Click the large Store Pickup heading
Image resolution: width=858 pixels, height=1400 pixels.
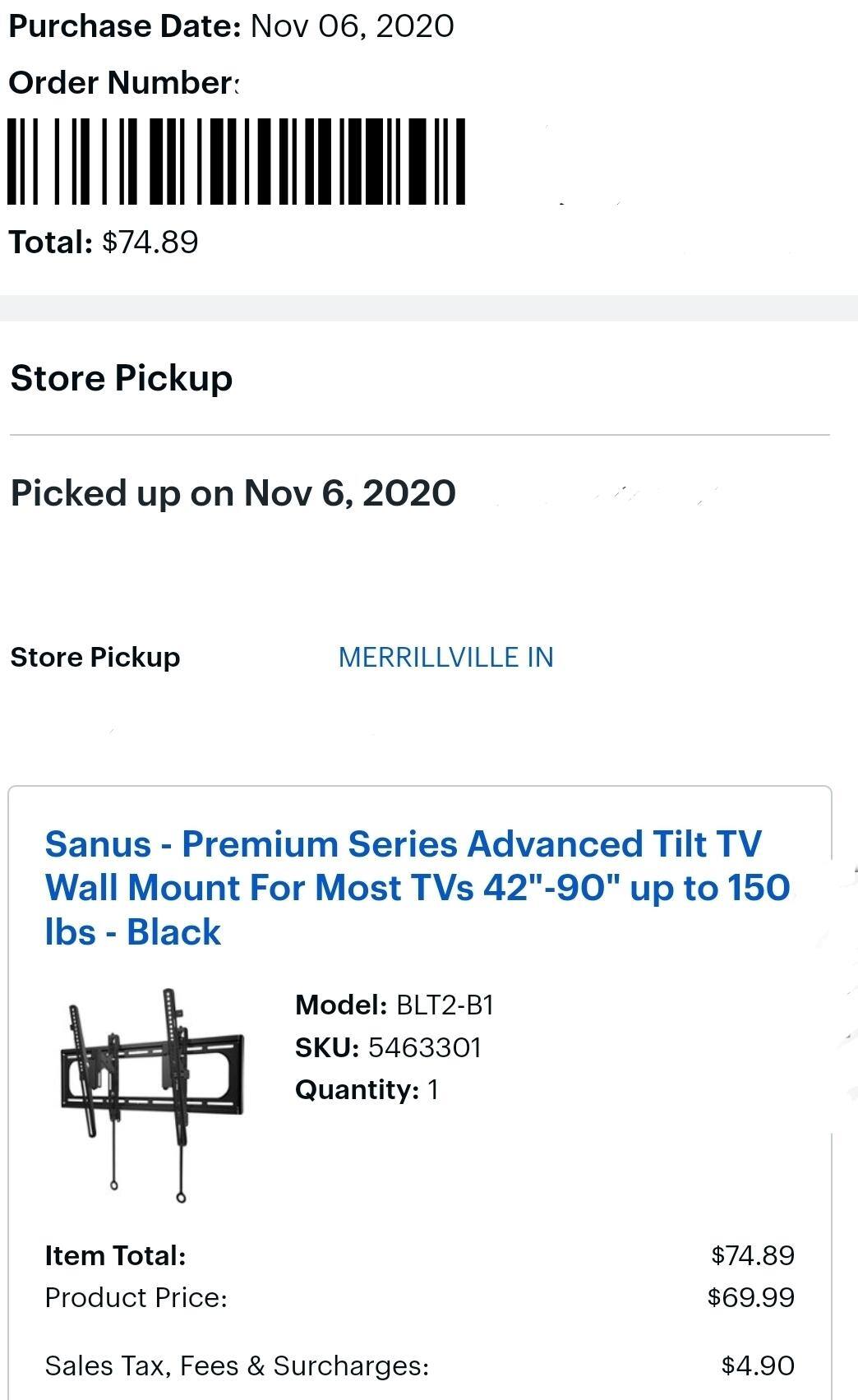(122, 378)
